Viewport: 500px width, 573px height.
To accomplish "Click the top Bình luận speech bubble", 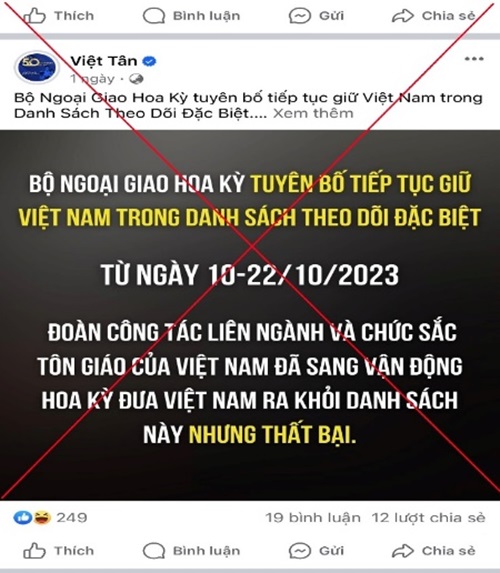I will (x=154, y=16).
